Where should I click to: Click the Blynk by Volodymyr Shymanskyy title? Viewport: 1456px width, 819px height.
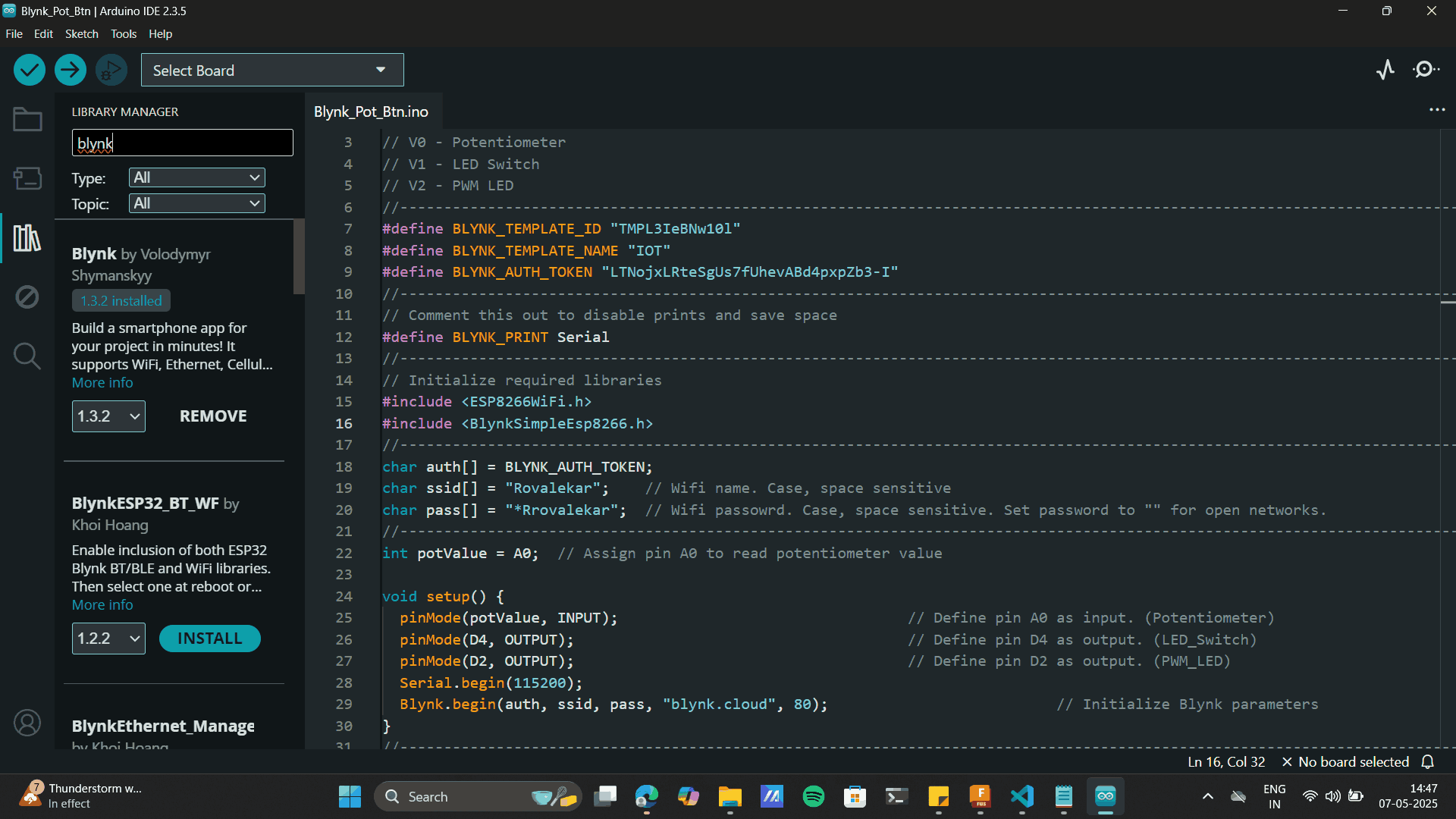pyautogui.click(x=141, y=265)
